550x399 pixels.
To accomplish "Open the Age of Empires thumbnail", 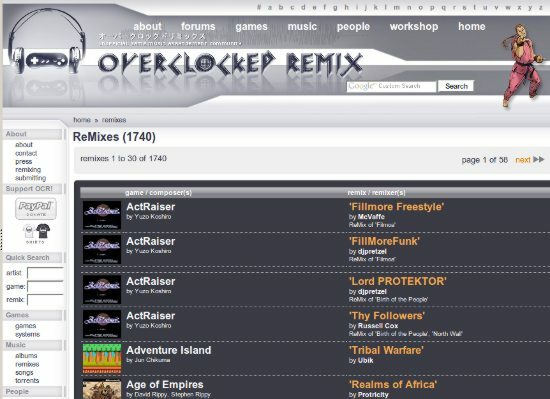I will (102, 389).
